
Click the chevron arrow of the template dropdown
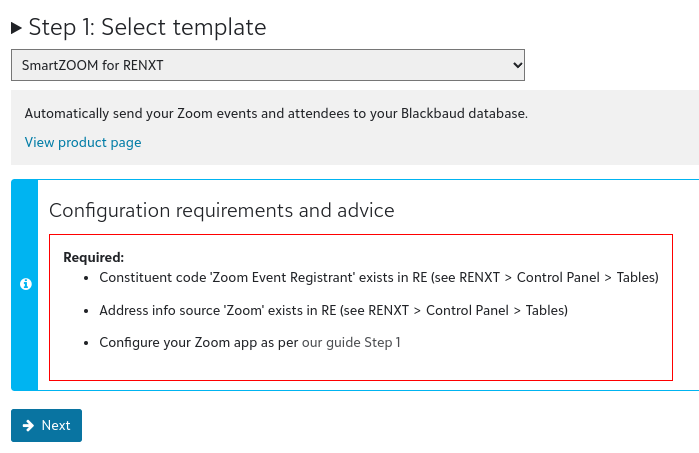(517, 65)
